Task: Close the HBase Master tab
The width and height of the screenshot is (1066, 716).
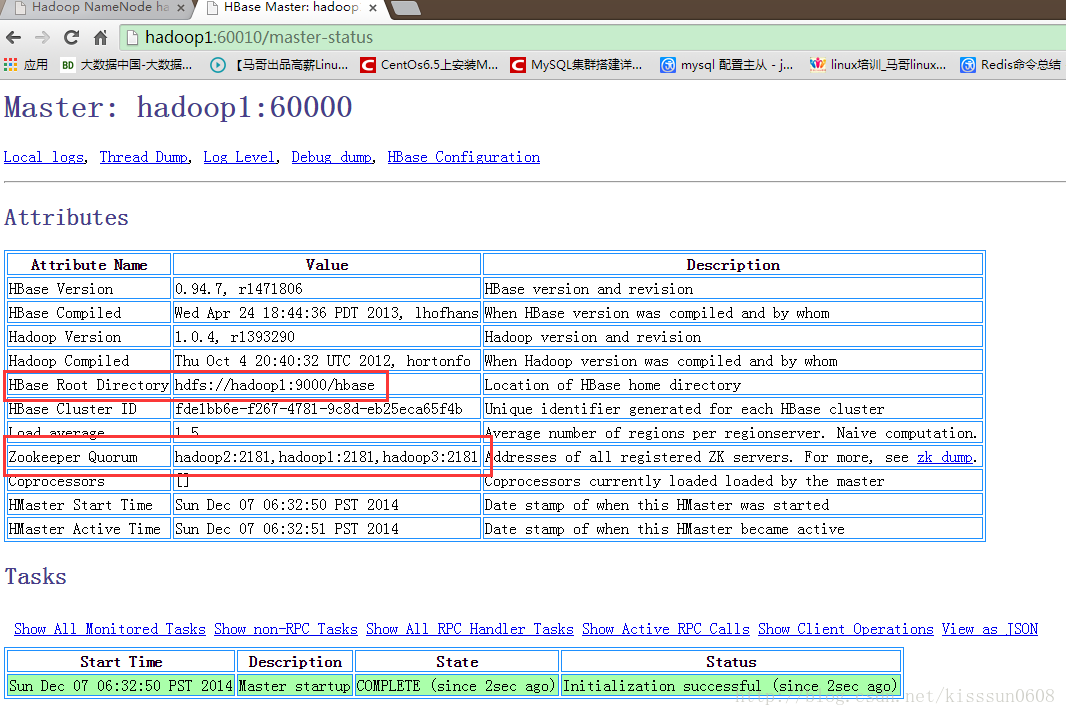Action: point(373,8)
